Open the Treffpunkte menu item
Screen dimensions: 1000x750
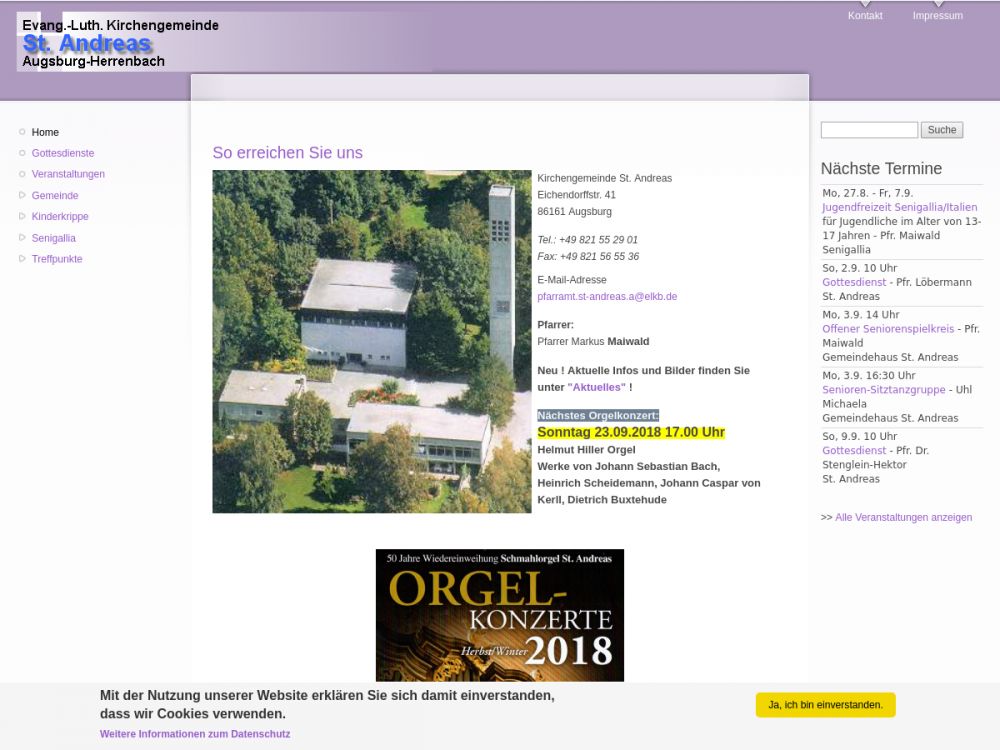pos(57,259)
